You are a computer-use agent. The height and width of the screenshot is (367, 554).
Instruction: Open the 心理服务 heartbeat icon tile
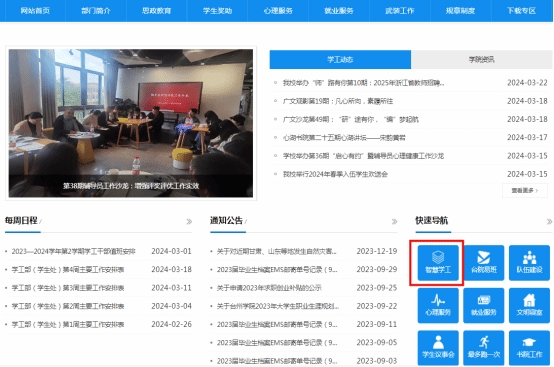pos(438,306)
